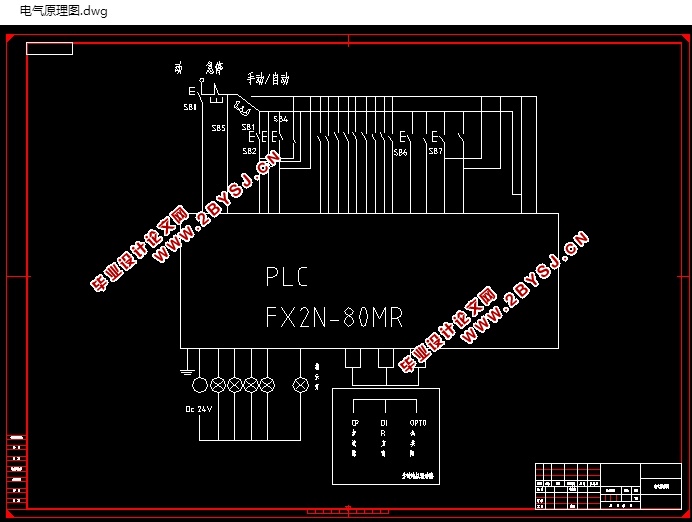Select the SB2 pushbutton label

click(249, 151)
